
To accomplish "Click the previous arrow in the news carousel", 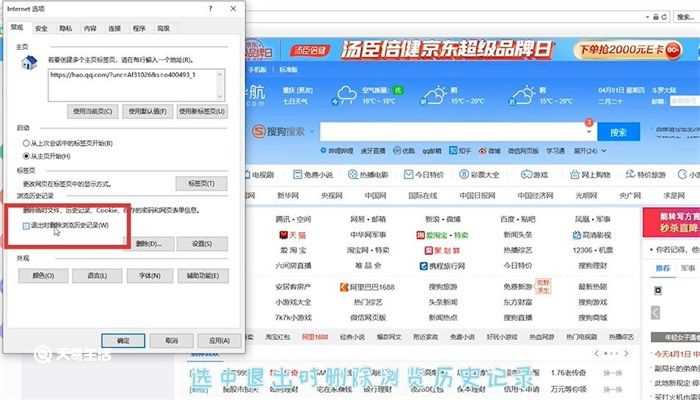I will tap(596, 354).
